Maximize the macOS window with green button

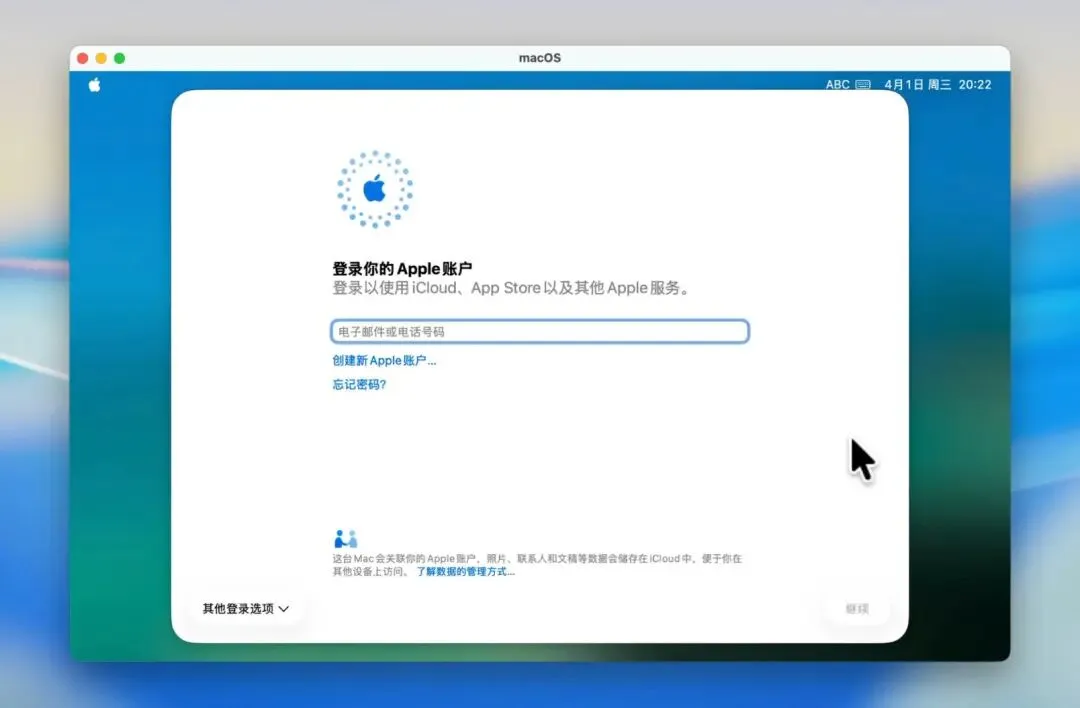pos(119,59)
